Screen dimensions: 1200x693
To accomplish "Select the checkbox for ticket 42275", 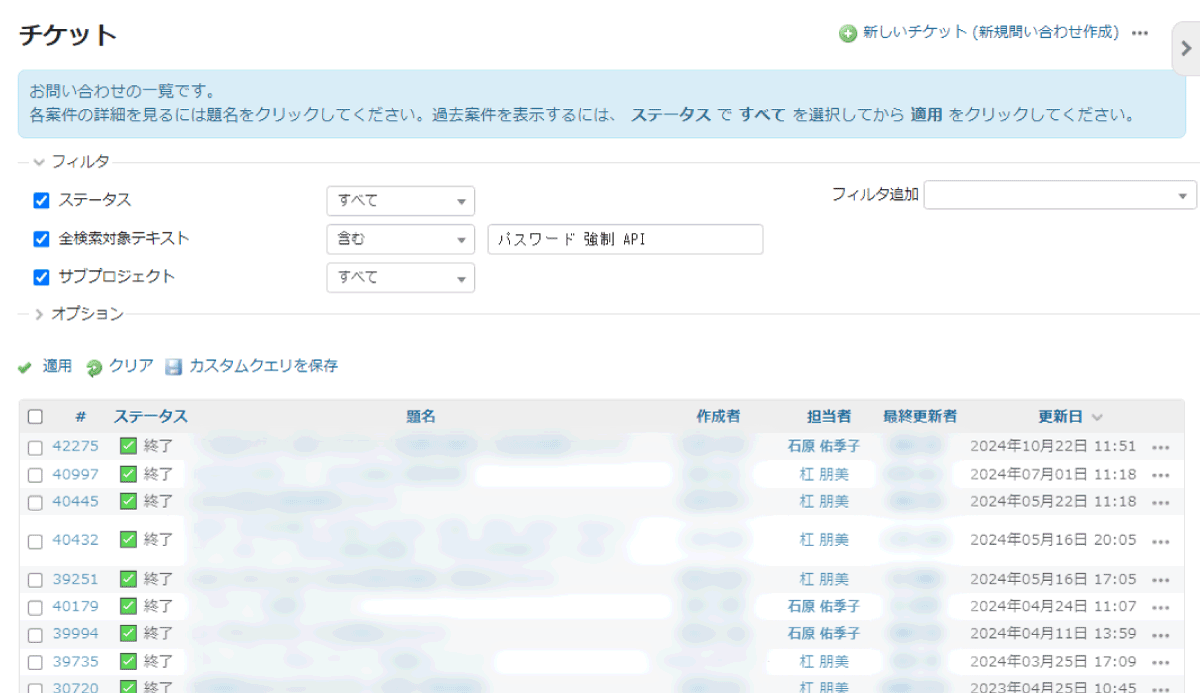I will tap(35, 448).
